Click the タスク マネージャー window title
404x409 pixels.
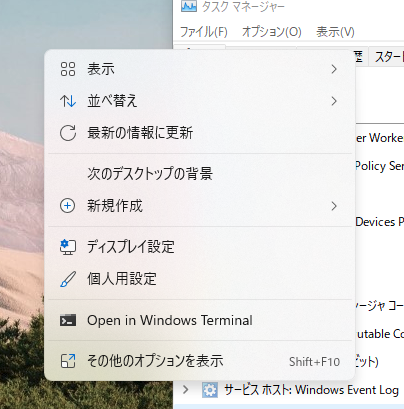point(243,7)
